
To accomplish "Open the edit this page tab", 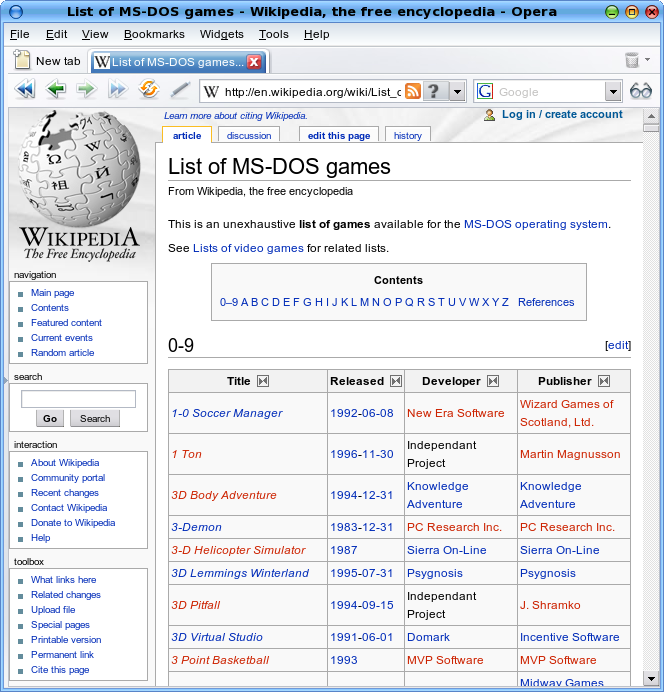I will pyautogui.click(x=339, y=135).
